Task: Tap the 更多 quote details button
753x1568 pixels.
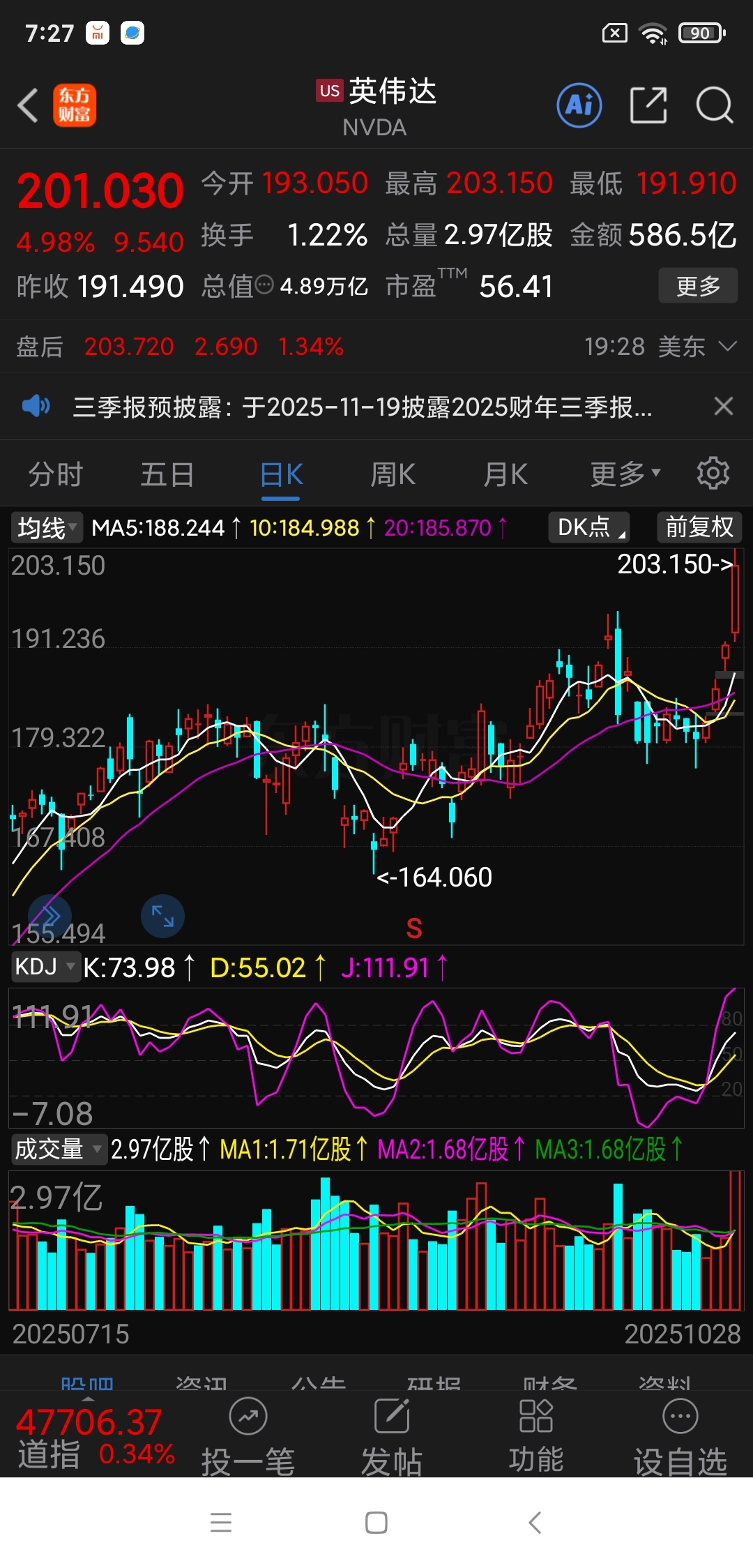Action: coord(698,285)
